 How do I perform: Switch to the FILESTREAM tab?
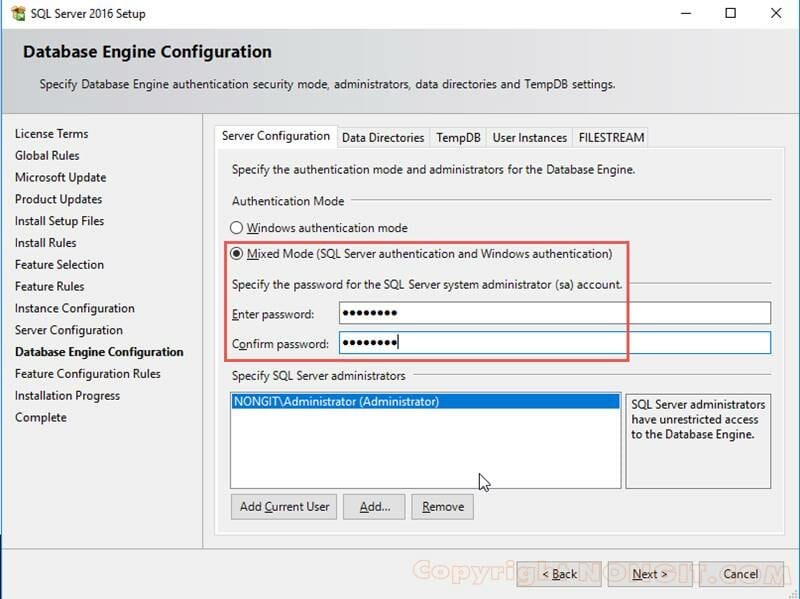click(610, 137)
